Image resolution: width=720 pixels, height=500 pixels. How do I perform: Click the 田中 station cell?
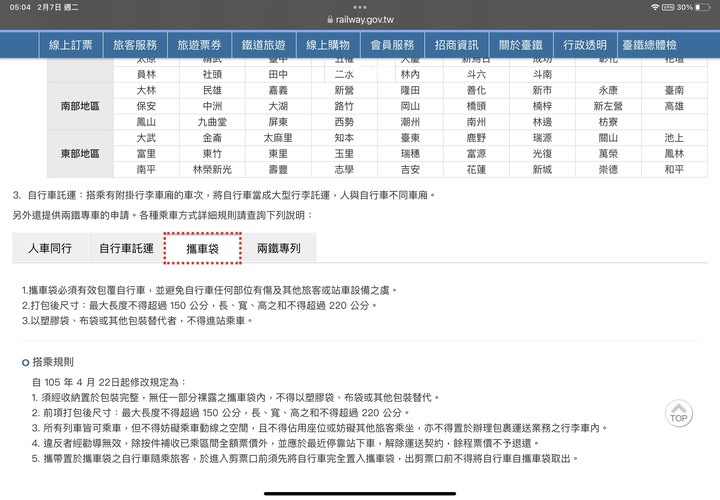coord(278,74)
